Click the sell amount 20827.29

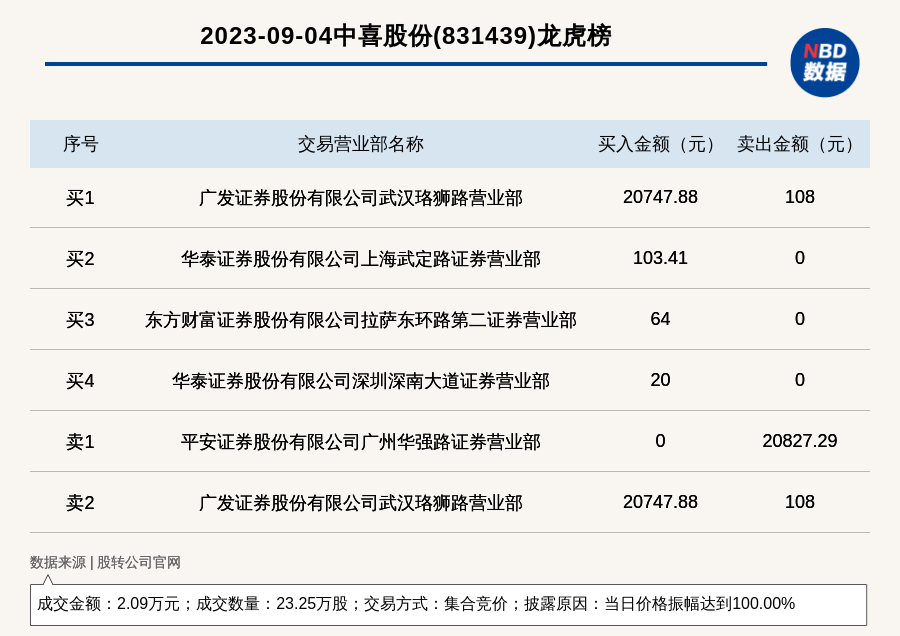800,440
